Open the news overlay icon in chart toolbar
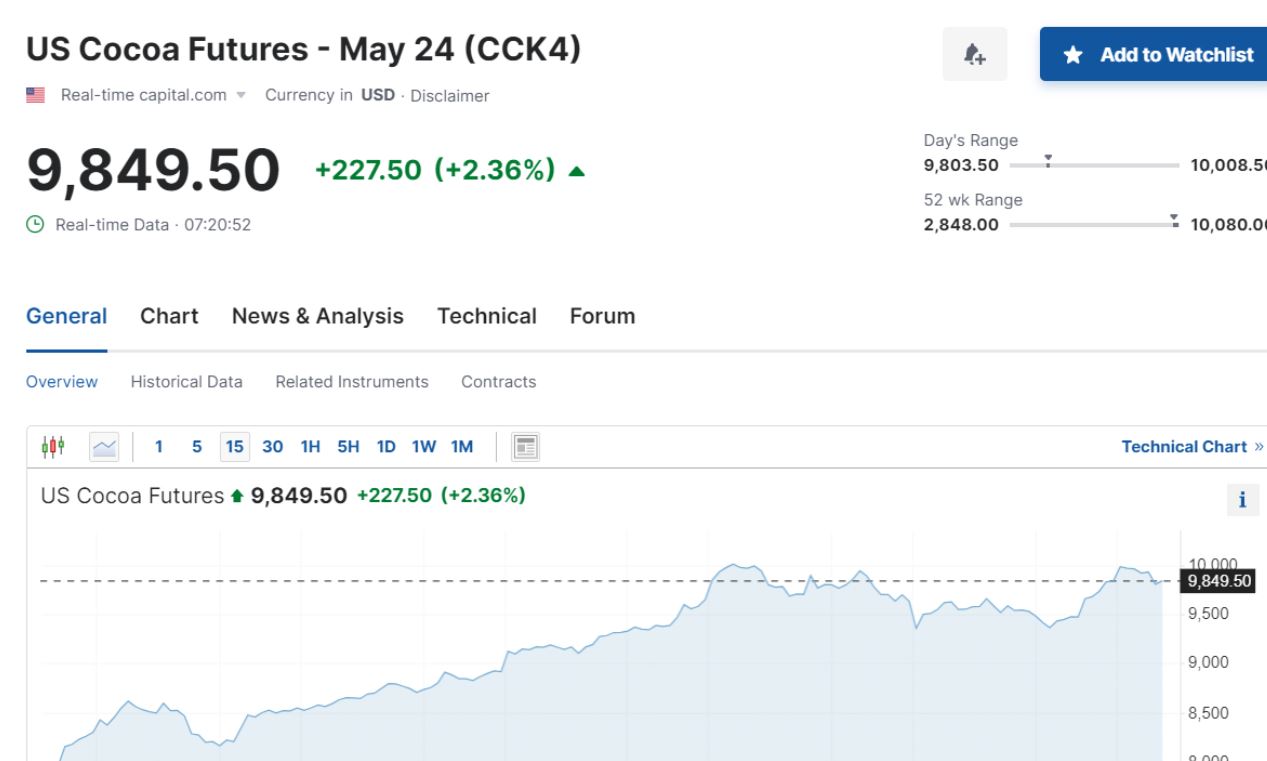Viewport: 1267px width, 761px height. [x=525, y=446]
